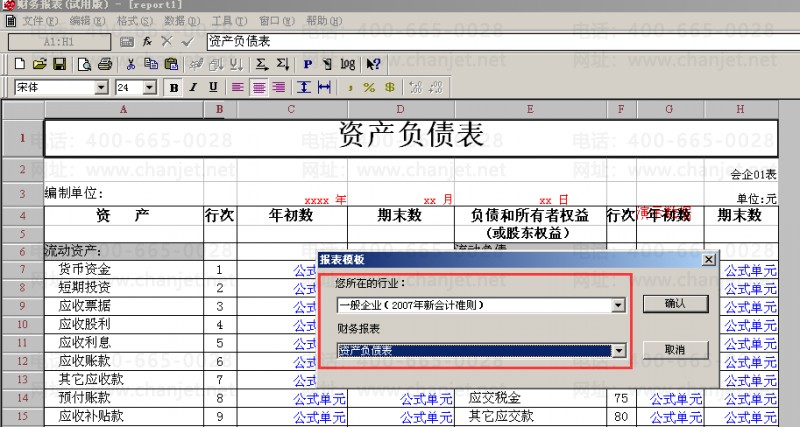Screen dimensions: 800x427
Task: Create a new report with the blank page icon
Action: [19, 64]
